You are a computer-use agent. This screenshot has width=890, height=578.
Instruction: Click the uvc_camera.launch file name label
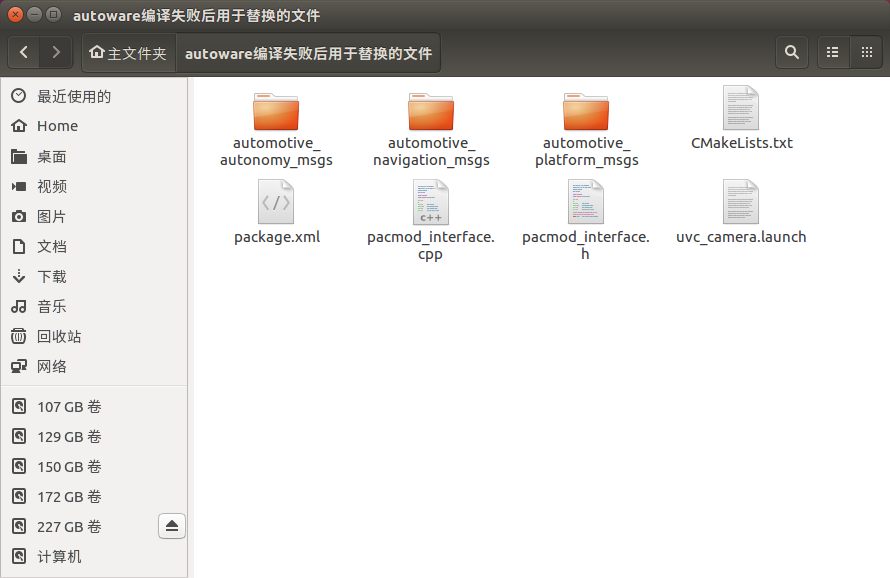coord(741,237)
